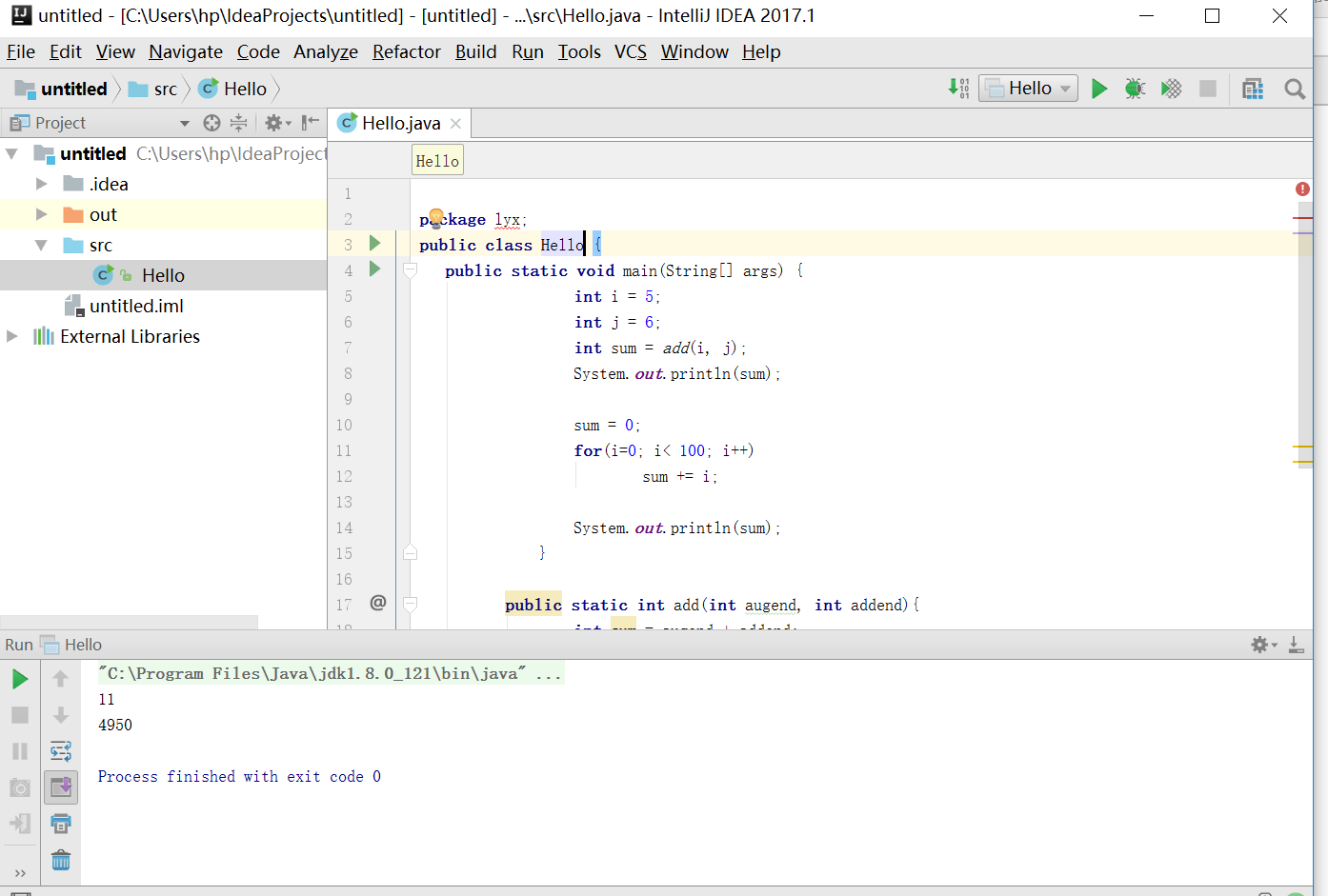Click the Tools menu
The height and width of the screenshot is (896, 1328).
click(x=579, y=51)
